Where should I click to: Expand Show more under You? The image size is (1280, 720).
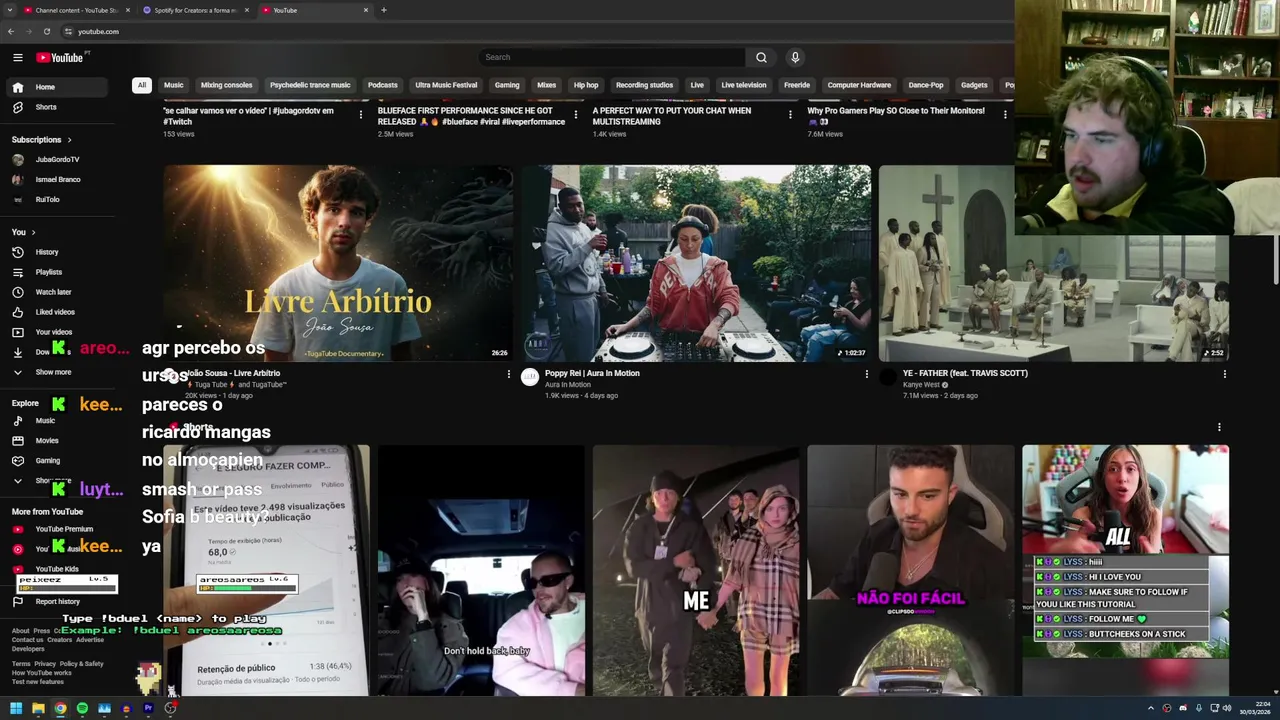[x=55, y=372]
